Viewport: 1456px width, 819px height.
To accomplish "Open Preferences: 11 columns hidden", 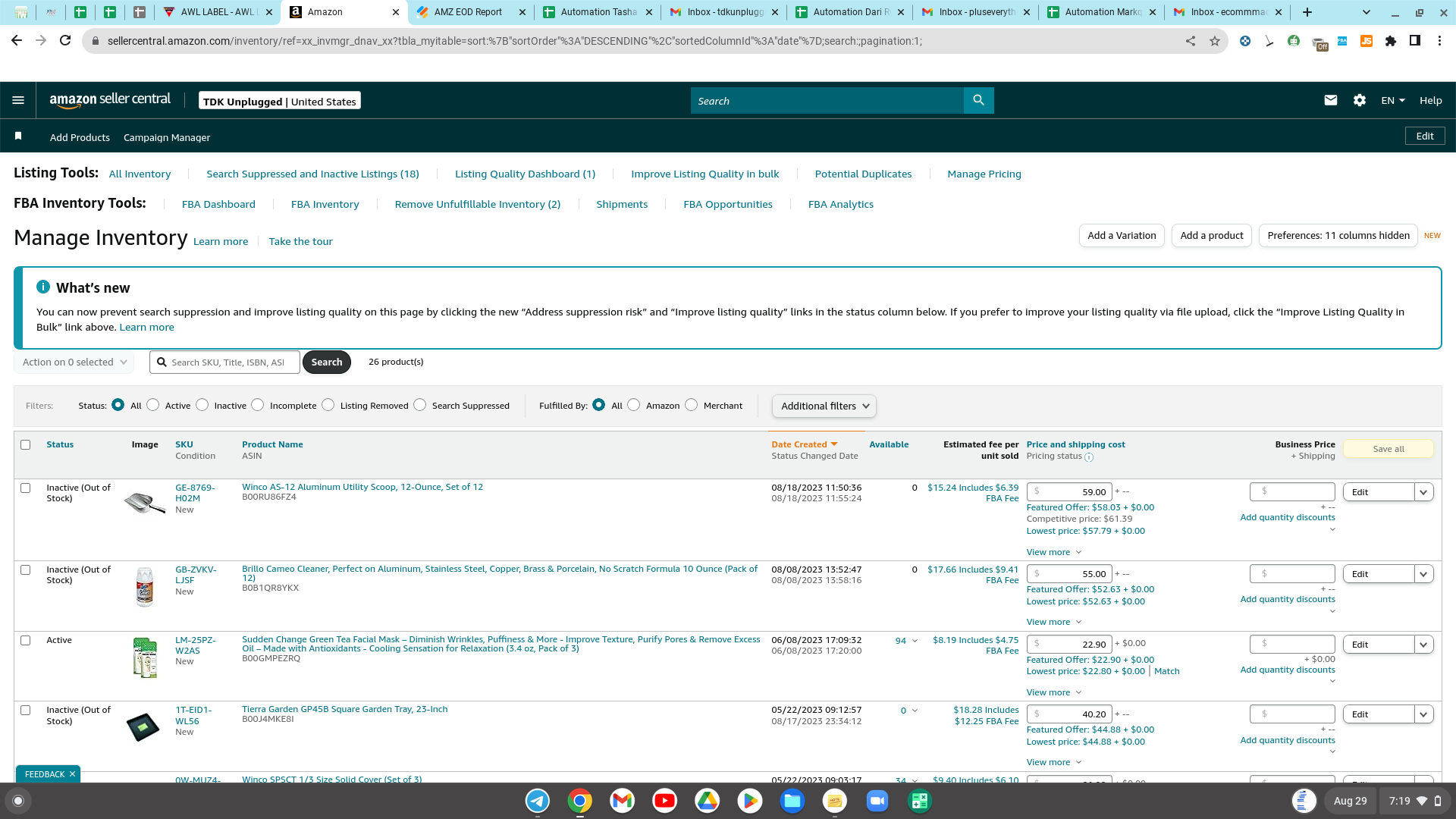I will (1338, 236).
